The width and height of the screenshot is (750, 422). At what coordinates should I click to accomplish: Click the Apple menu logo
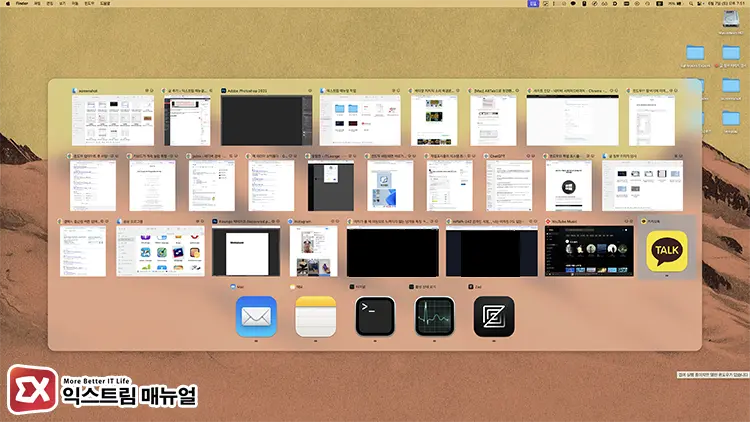(x=8, y=3)
